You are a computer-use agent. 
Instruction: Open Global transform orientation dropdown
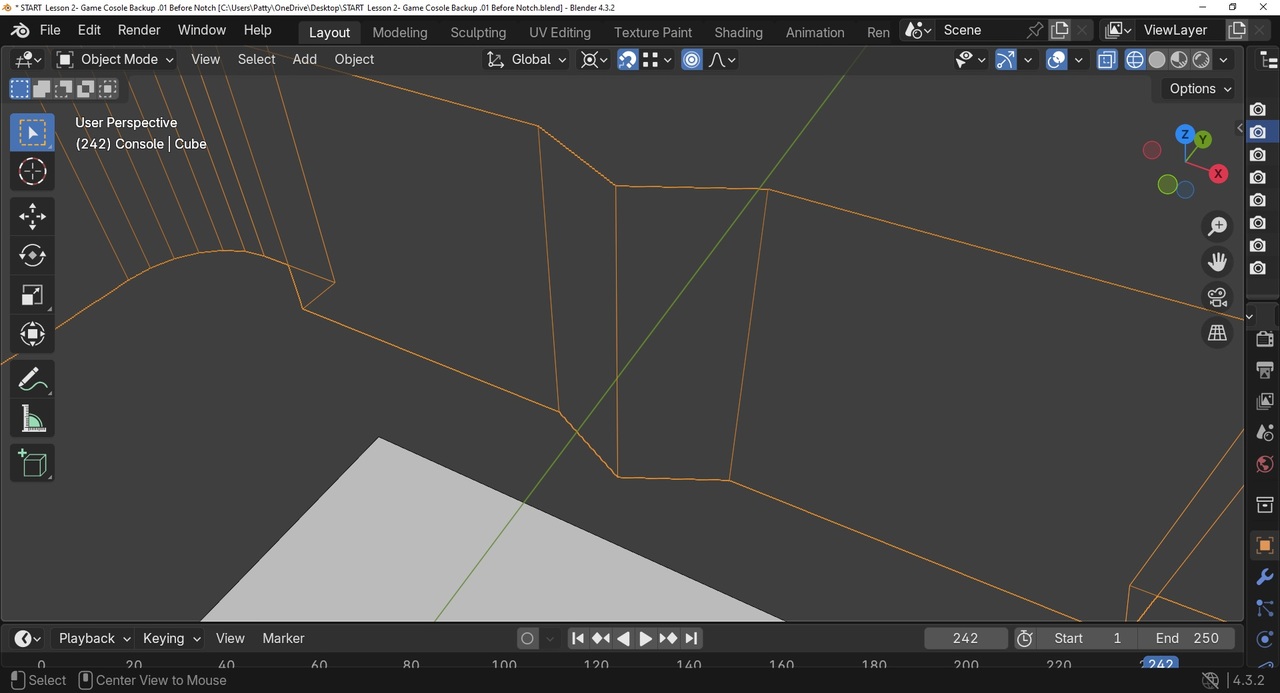pos(526,59)
